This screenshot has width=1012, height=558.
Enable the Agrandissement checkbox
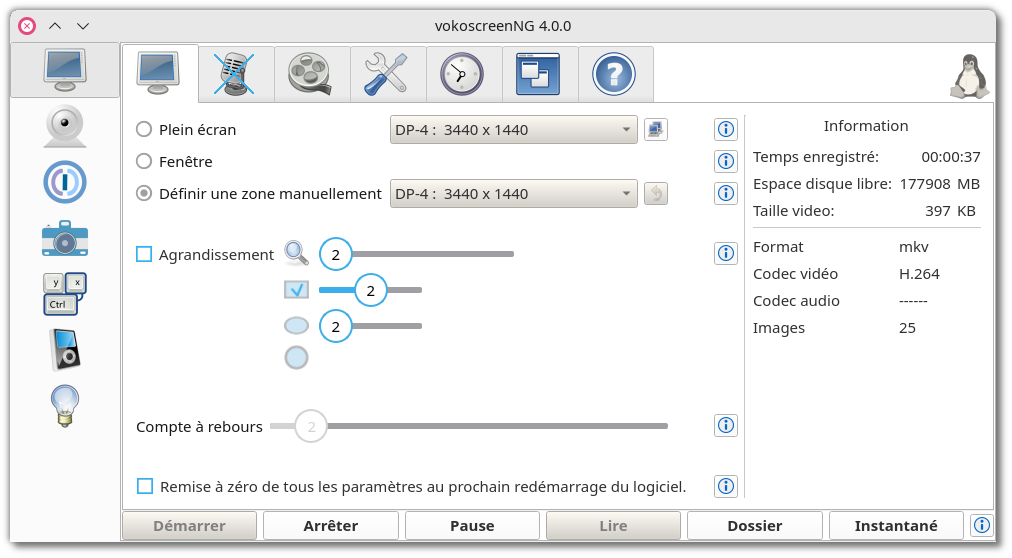144,254
